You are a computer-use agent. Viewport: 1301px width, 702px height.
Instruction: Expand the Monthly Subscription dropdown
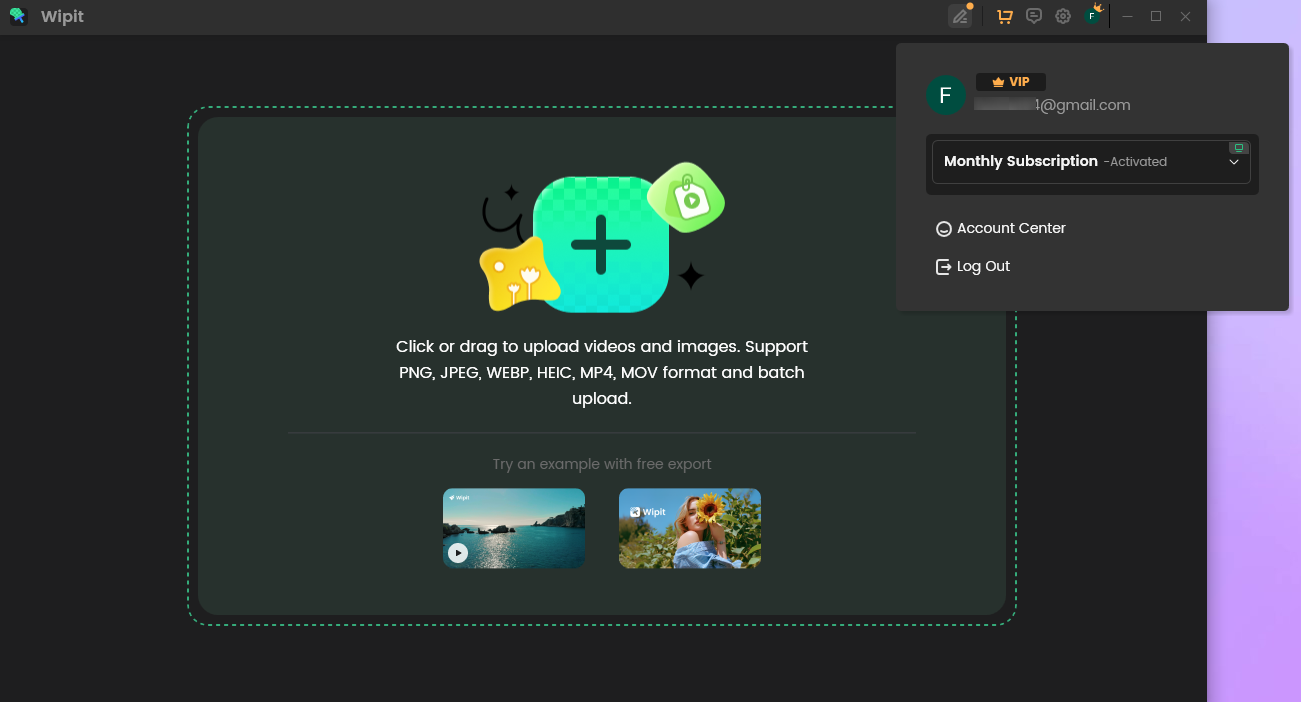(x=1090, y=161)
